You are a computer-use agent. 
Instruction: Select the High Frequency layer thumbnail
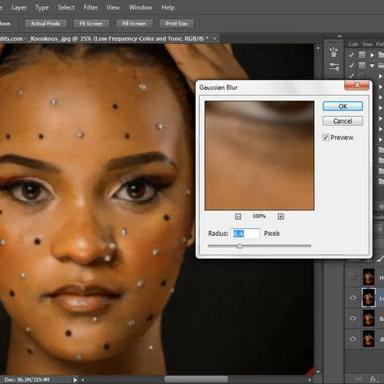pyautogui.click(x=369, y=277)
